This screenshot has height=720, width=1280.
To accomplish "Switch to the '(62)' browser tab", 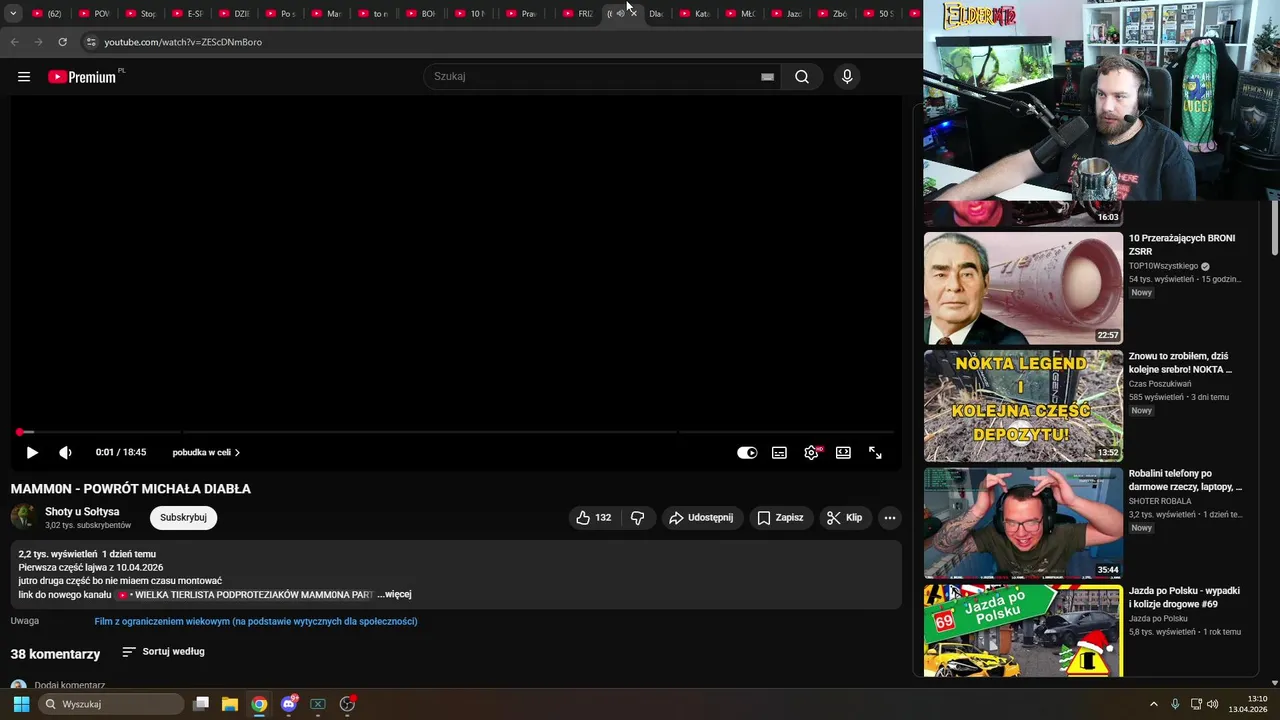I will click(x=47, y=14).
